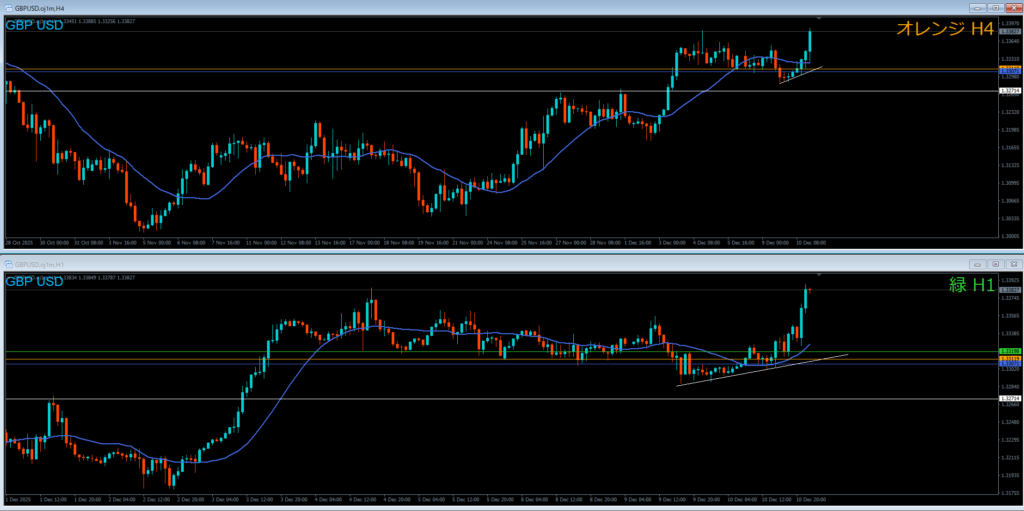Restore the GBPUSD H1 chart window
The width and height of the screenshot is (1024, 511).
[x=995, y=264]
